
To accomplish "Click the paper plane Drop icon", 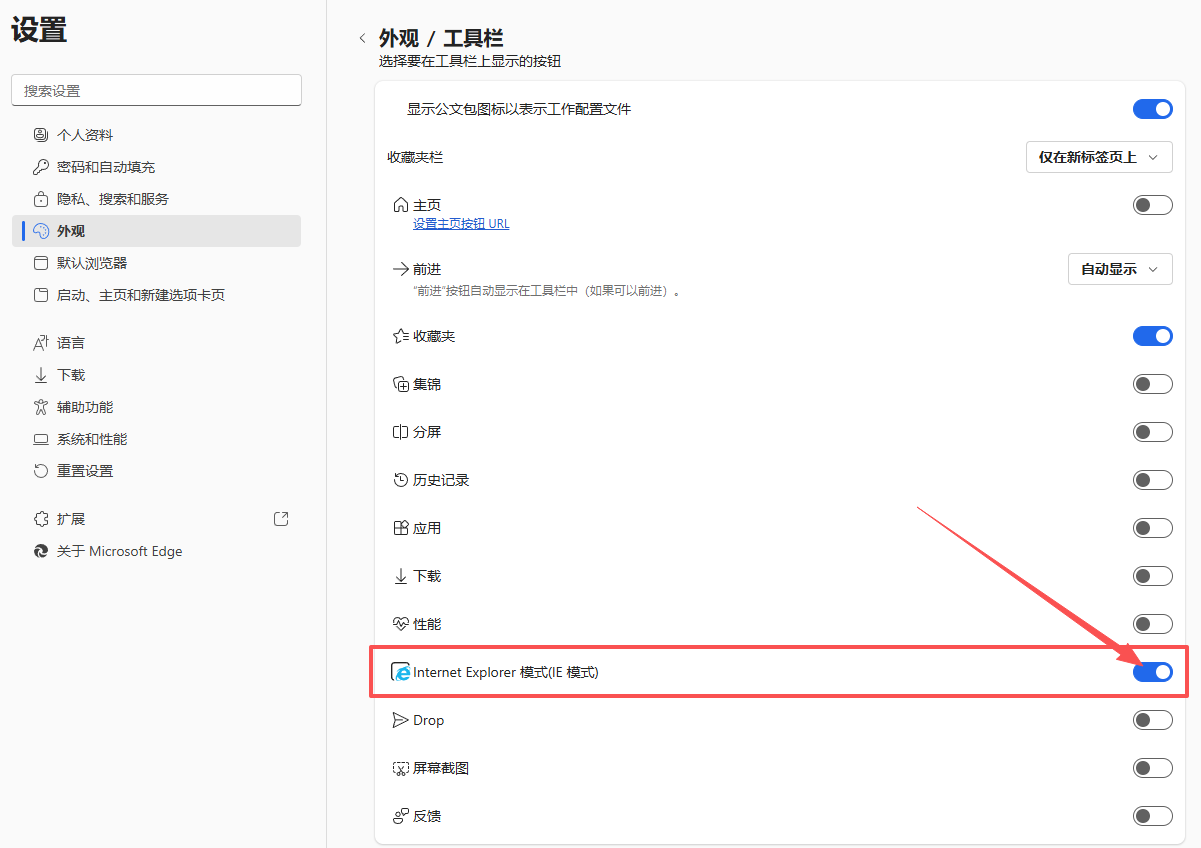I will click(401, 720).
